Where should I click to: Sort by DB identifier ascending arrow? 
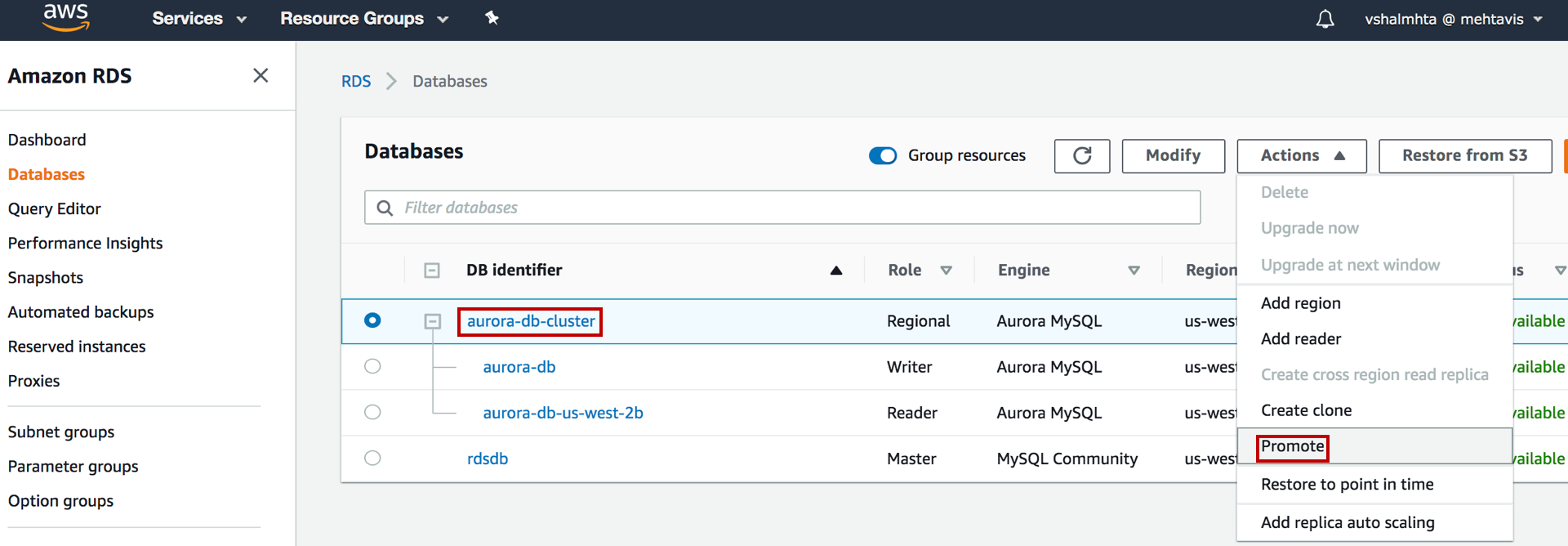point(836,271)
